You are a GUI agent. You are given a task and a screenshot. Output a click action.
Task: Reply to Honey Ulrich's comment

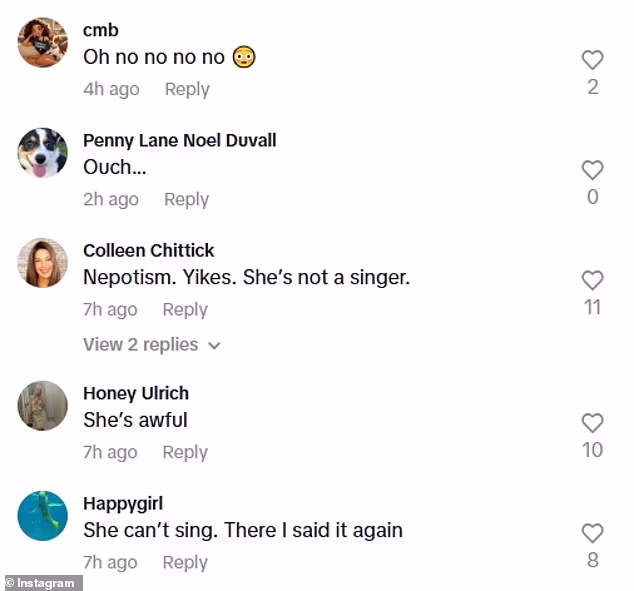pos(185,452)
